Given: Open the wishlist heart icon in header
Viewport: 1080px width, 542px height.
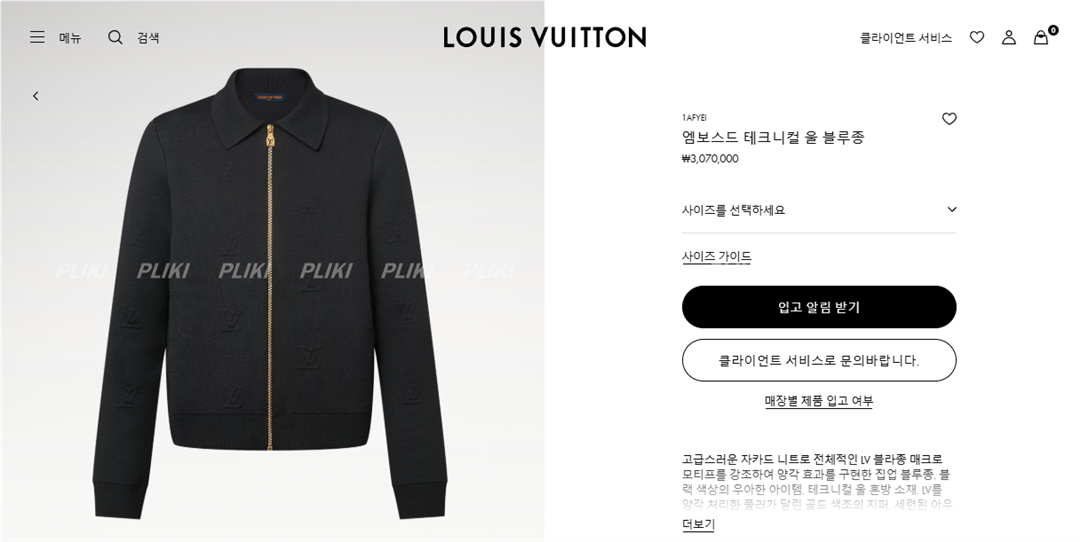Looking at the screenshot, I should [x=977, y=37].
